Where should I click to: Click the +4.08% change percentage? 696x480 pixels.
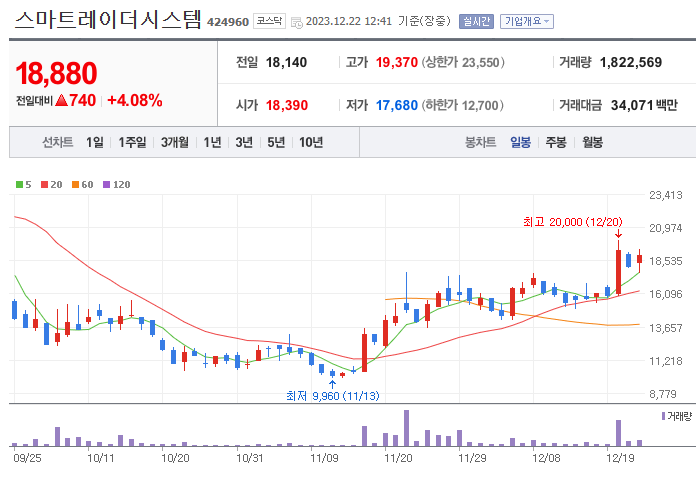(135, 100)
